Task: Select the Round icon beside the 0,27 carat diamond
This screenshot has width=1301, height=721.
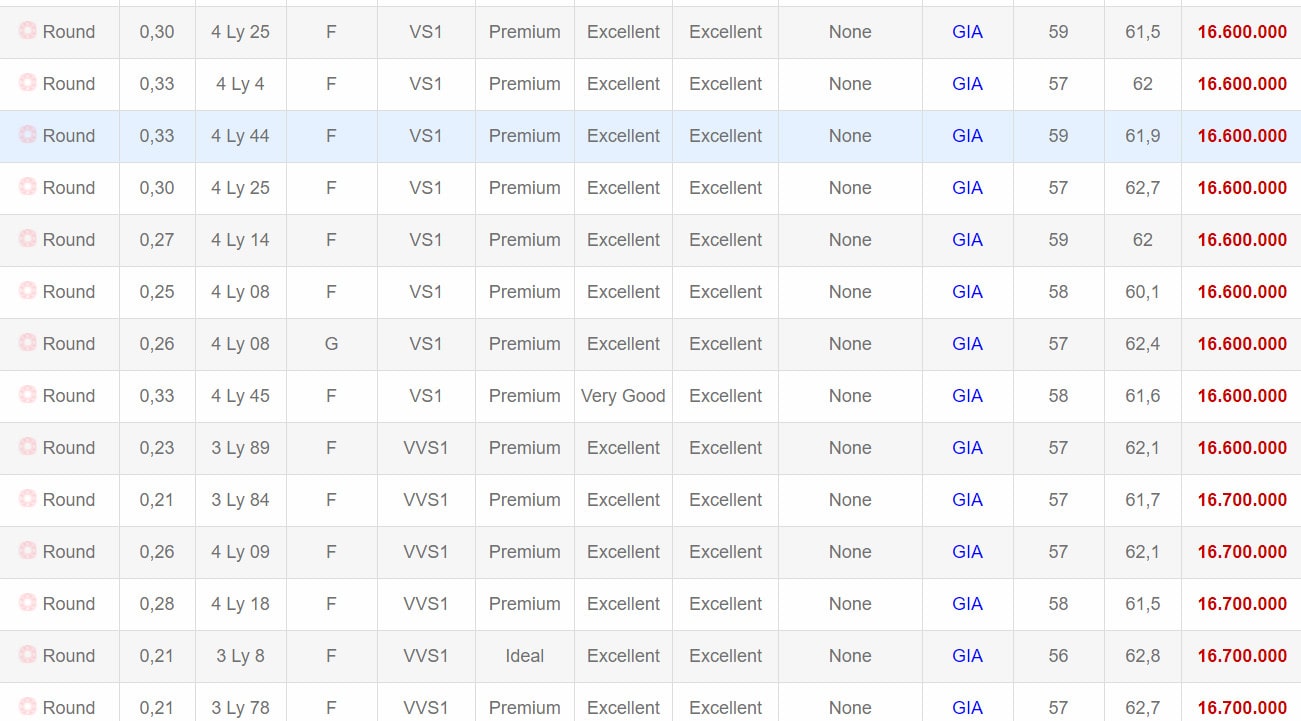Action: [28, 238]
